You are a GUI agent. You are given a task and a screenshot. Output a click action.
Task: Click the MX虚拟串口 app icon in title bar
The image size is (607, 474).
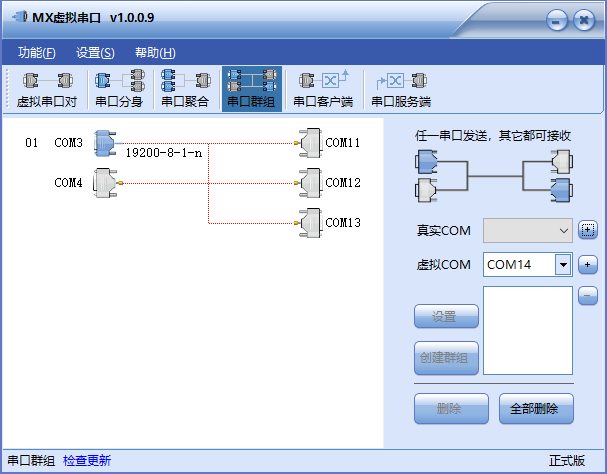[19, 17]
